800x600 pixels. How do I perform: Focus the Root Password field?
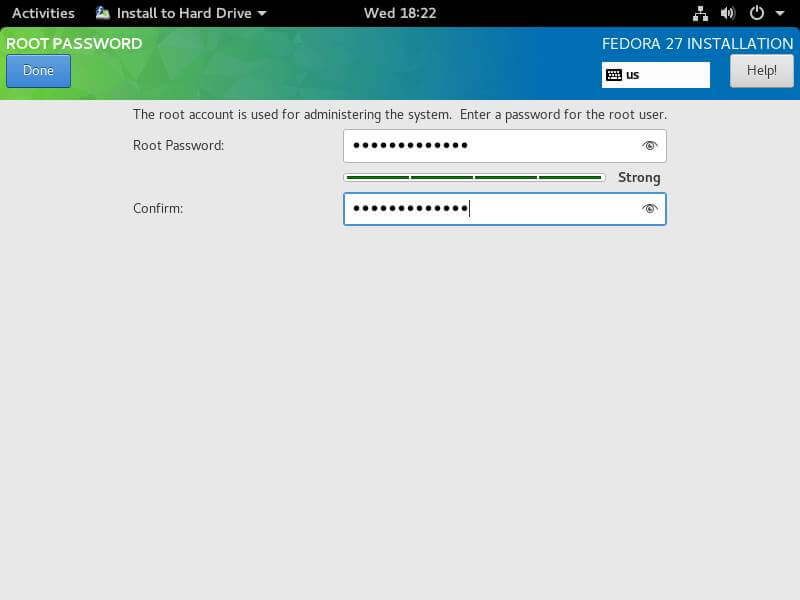(505, 146)
